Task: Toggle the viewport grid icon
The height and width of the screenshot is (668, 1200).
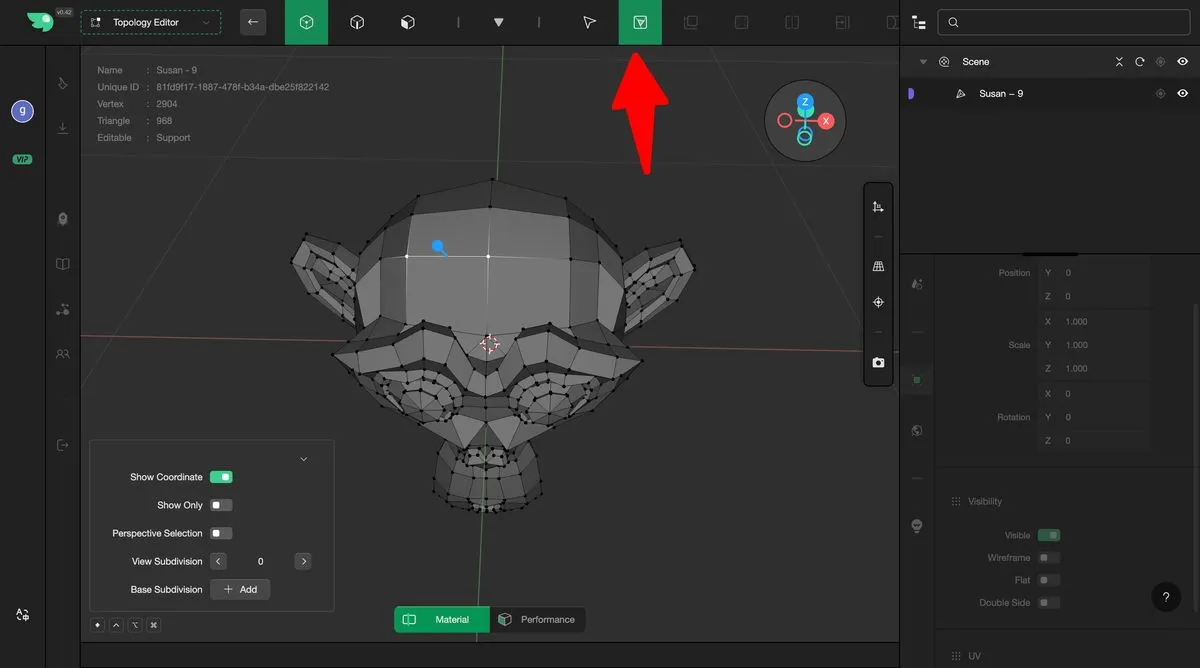Action: [x=878, y=267]
